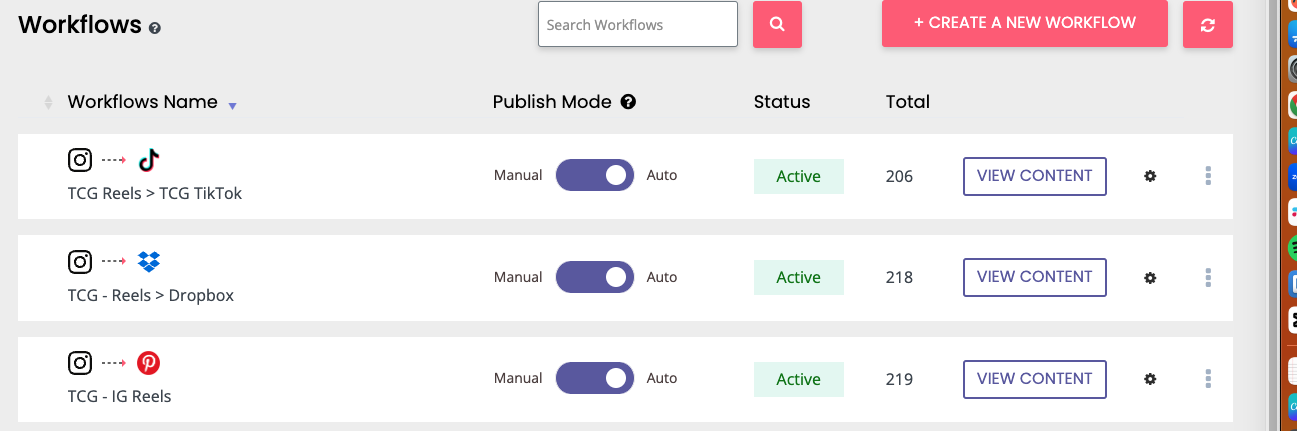Click the magnifier search button
1297x431 pixels.
click(x=777, y=24)
